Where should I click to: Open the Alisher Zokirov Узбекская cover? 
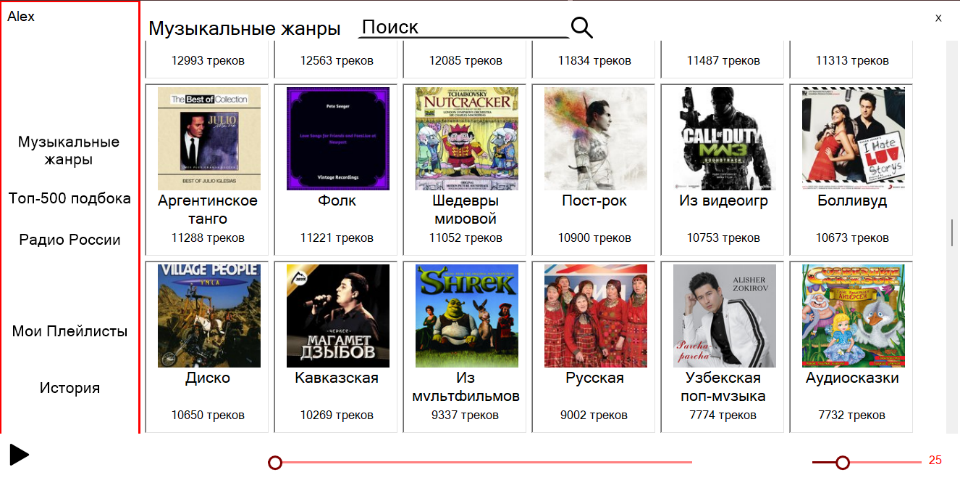pos(724,316)
